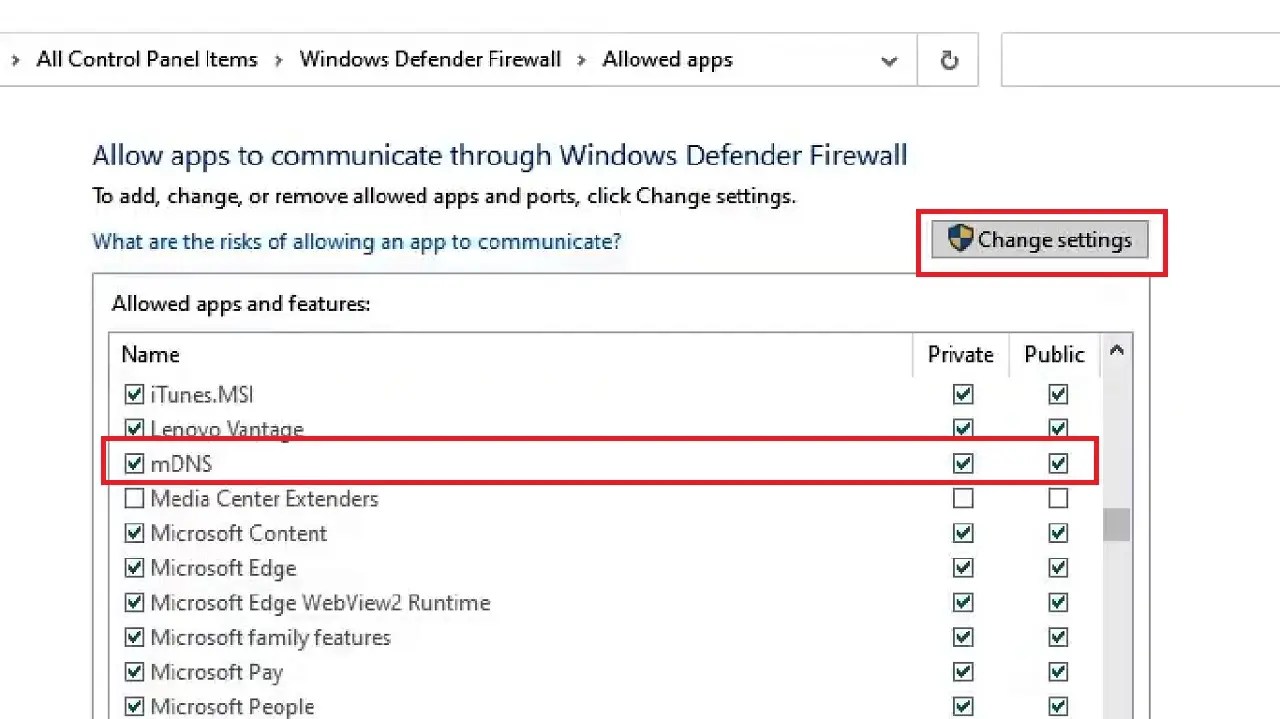Click the UAC shield icon on Change settings
The width and height of the screenshot is (1280, 719).
(x=960, y=239)
